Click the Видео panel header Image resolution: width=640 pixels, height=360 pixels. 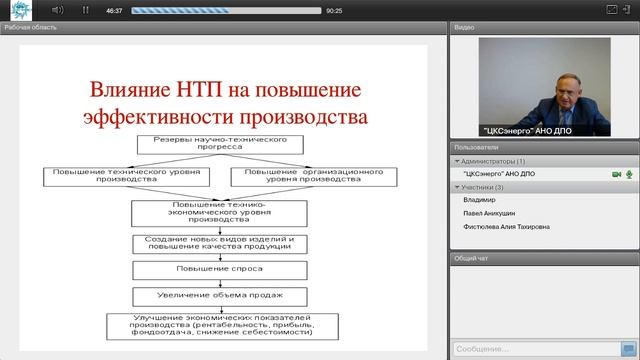click(544, 27)
